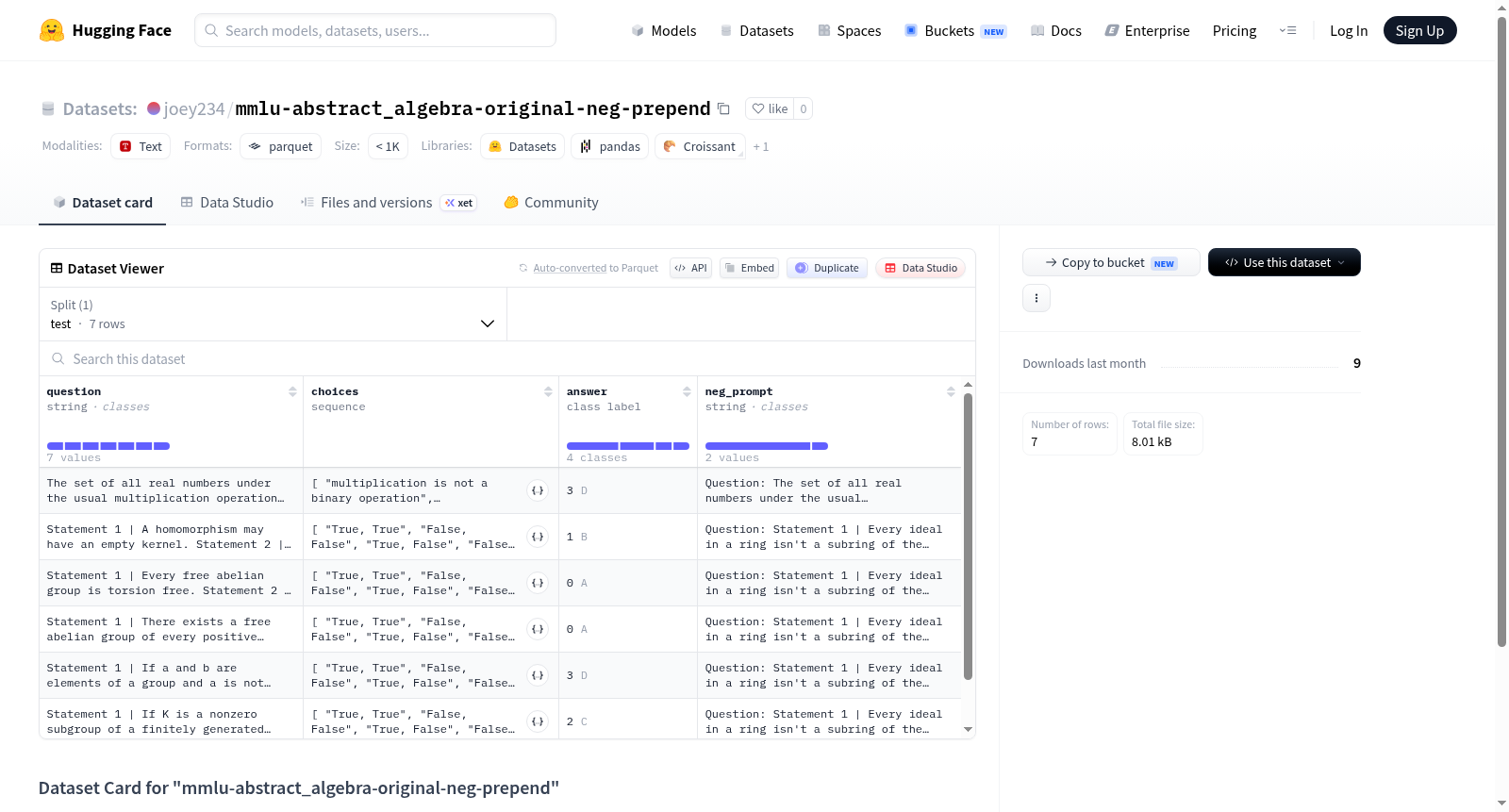Screen dimensions: 1509x812
Task: Expand choices cell in free abelian group row
Action: [538, 583]
